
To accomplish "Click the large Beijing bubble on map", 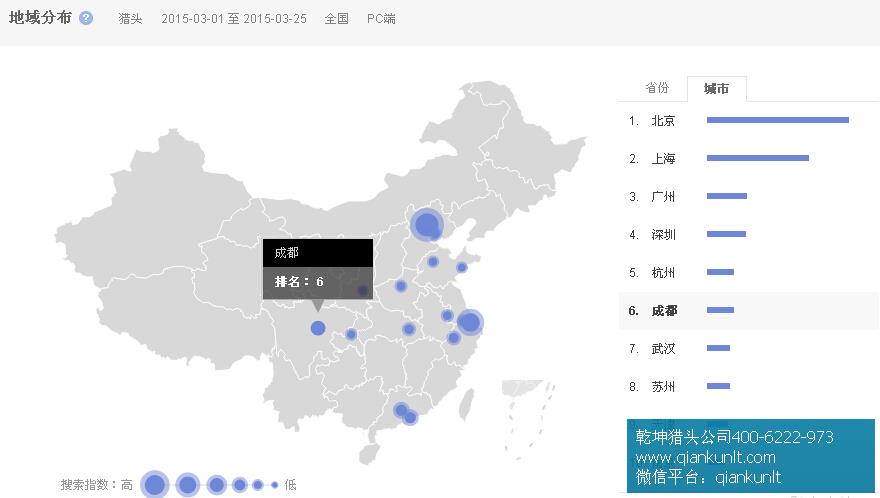I will coord(427,224).
